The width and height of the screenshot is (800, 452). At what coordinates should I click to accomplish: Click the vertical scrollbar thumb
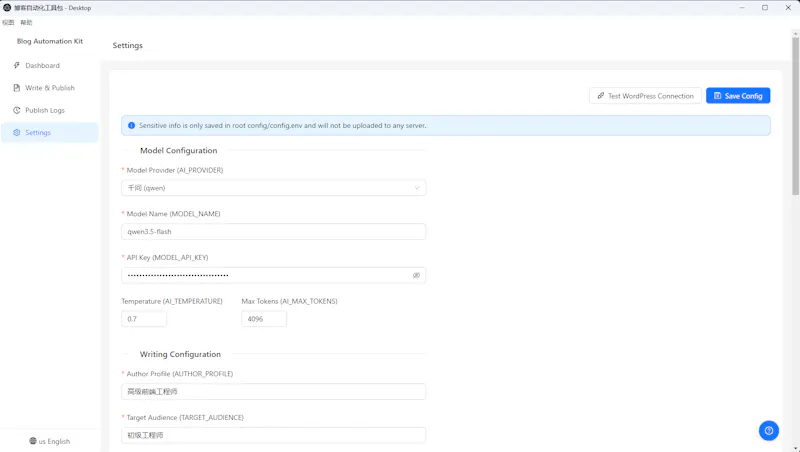click(795, 116)
